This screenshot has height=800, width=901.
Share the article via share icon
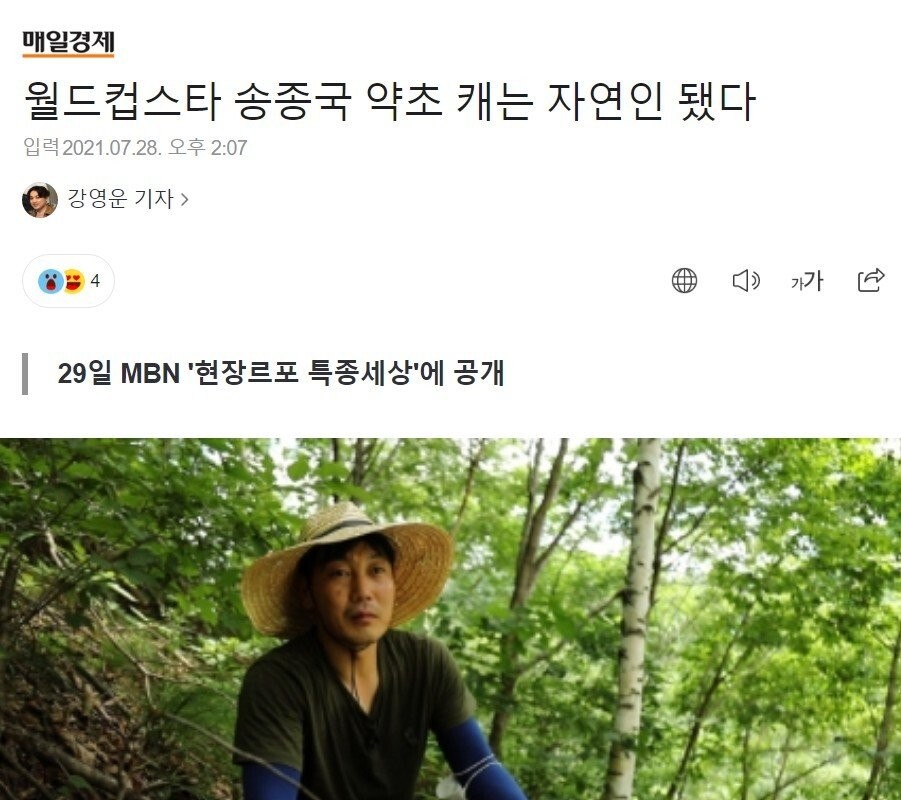click(x=871, y=280)
